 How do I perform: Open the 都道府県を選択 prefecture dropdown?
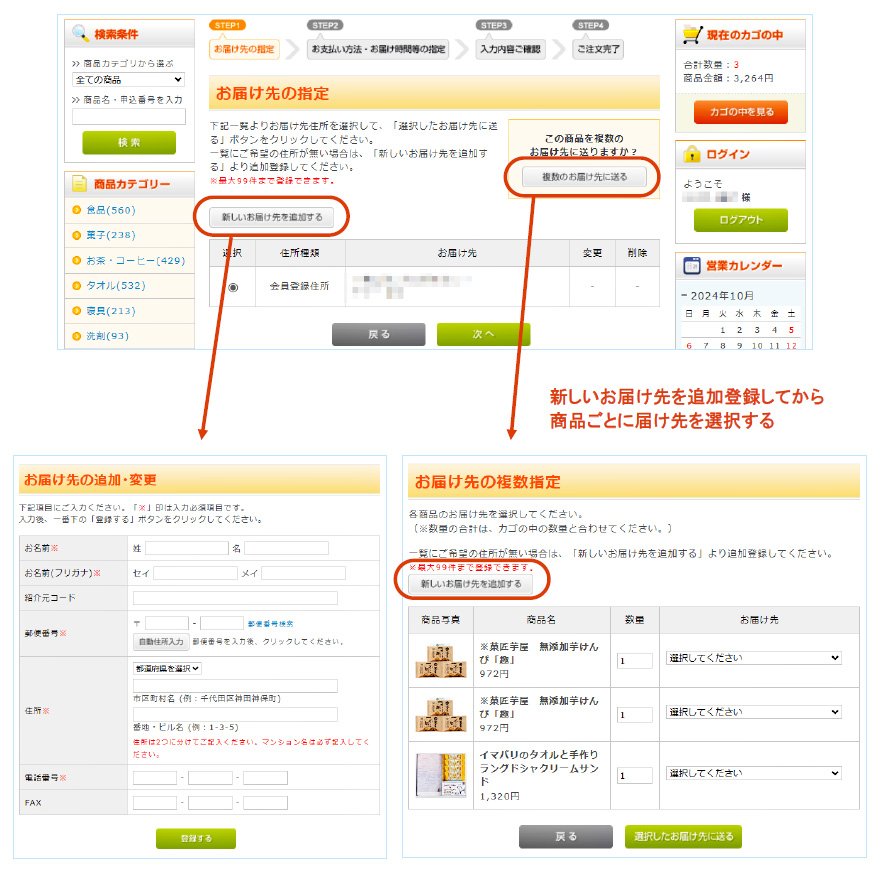tap(167, 668)
